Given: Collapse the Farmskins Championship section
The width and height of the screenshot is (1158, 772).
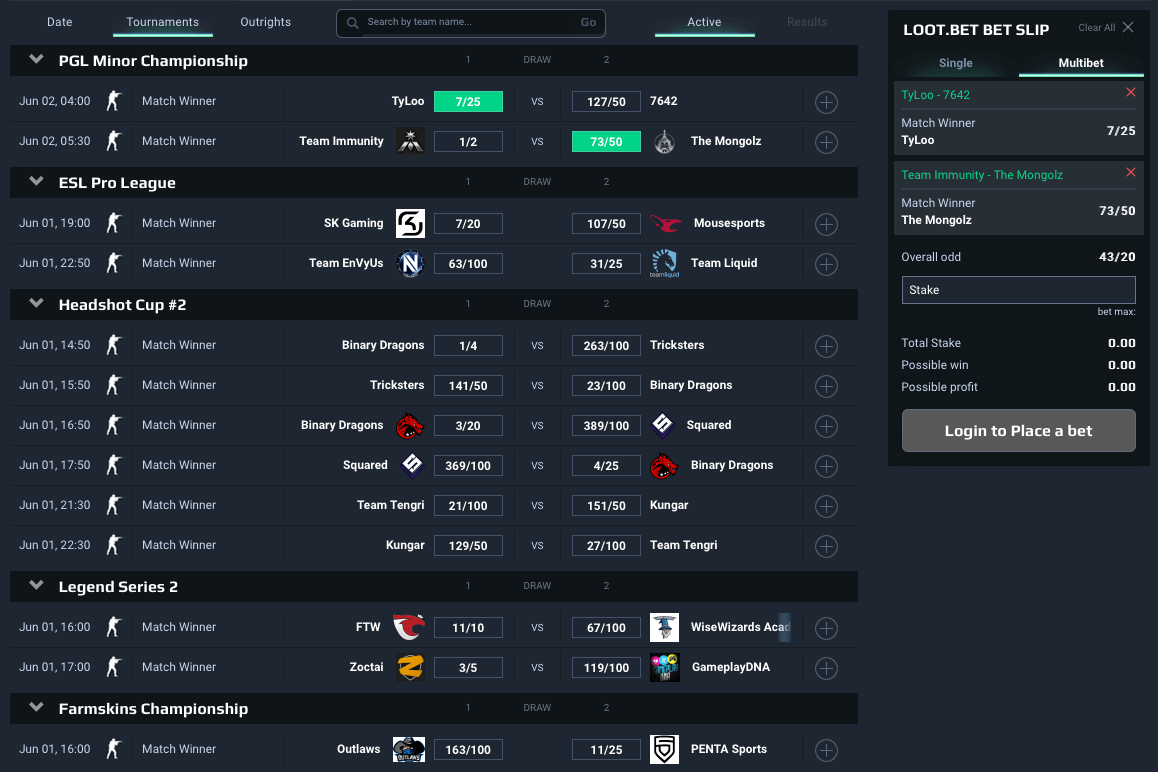Looking at the screenshot, I should [x=36, y=708].
